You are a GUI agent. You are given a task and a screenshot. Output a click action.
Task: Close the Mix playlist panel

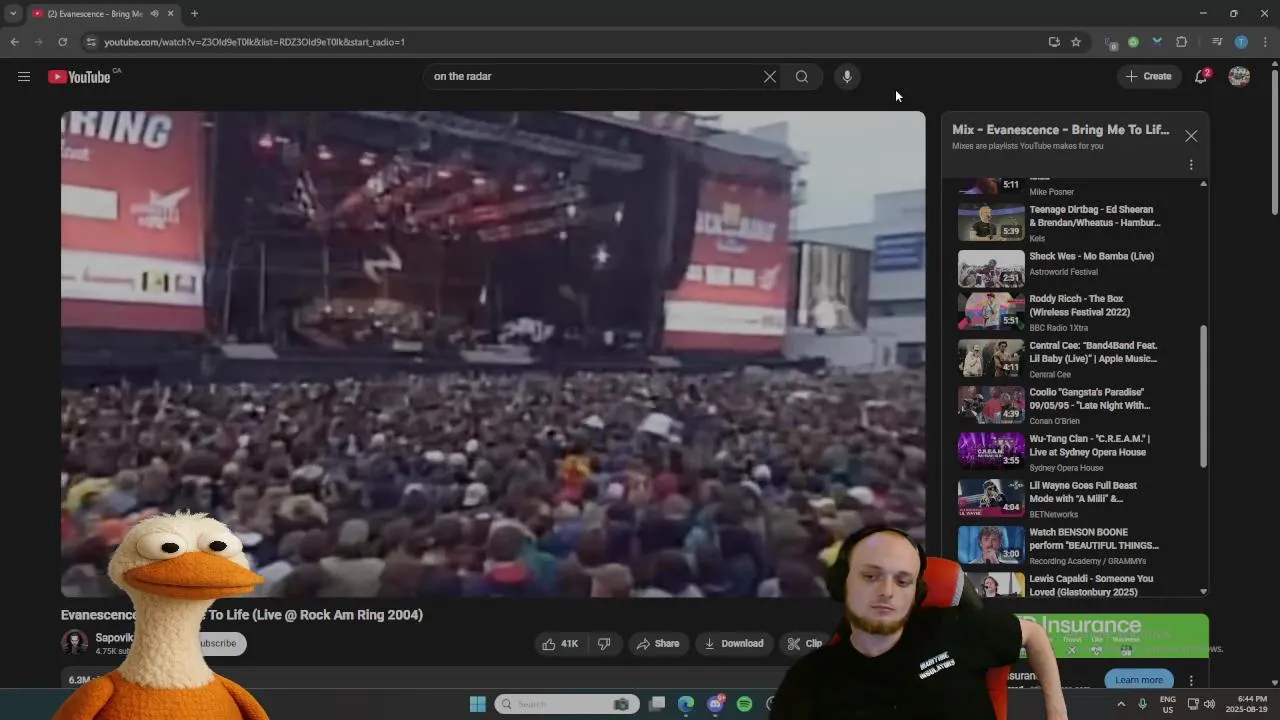click(x=1191, y=136)
